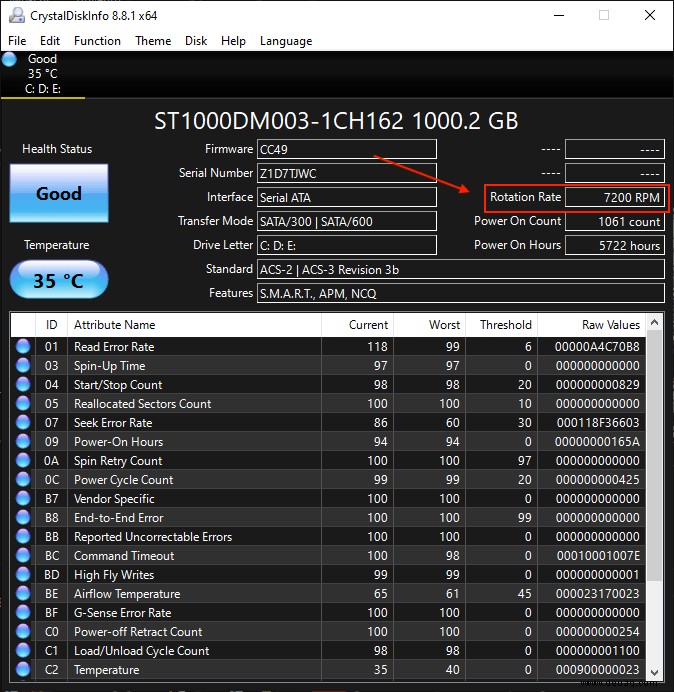Viewport: 674px width, 692px height.
Task: Select the Reallocated Sectors Count attribute name
Action: coord(143,404)
